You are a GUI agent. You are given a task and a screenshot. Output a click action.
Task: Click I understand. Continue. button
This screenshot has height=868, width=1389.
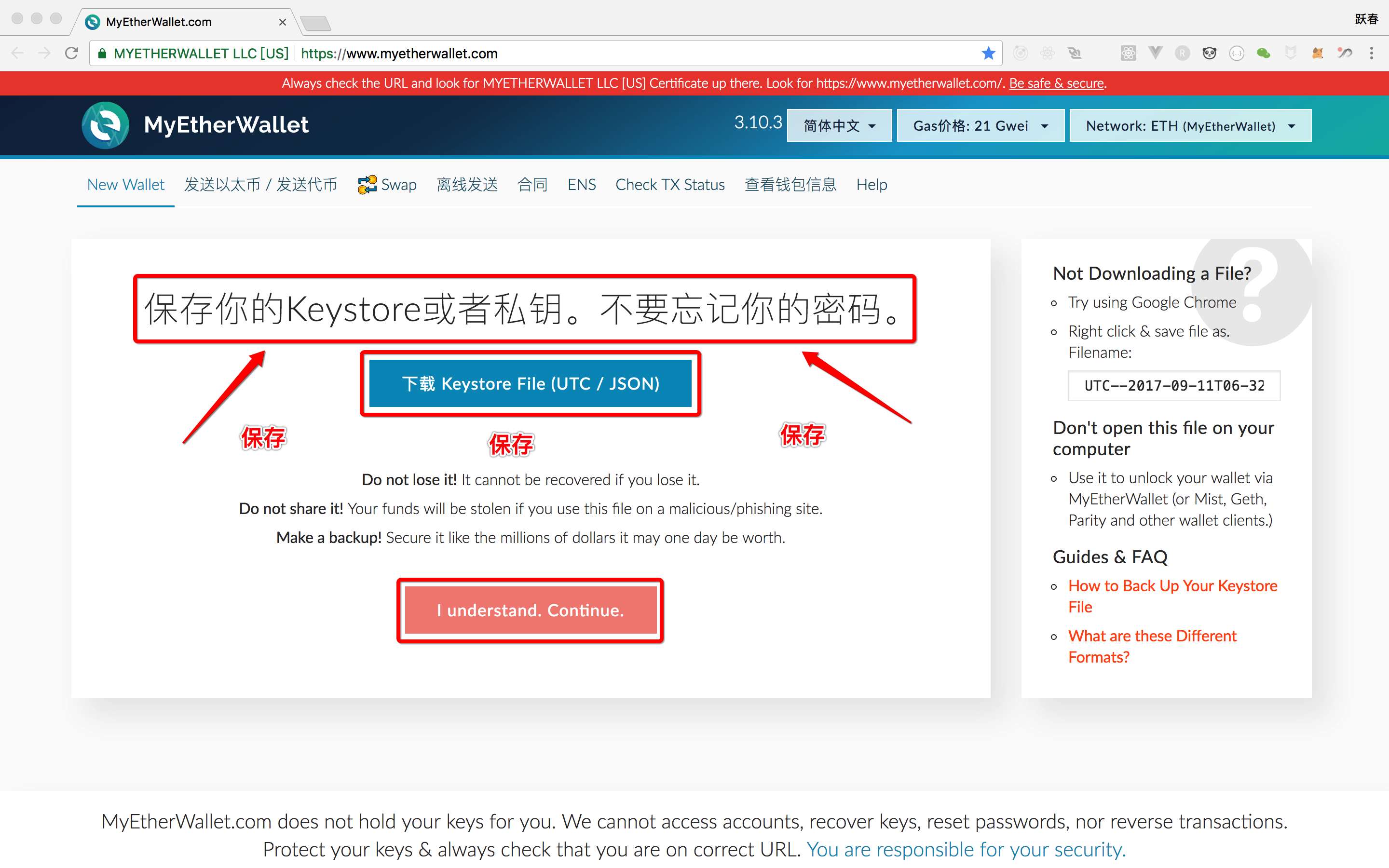click(x=531, y=610)
